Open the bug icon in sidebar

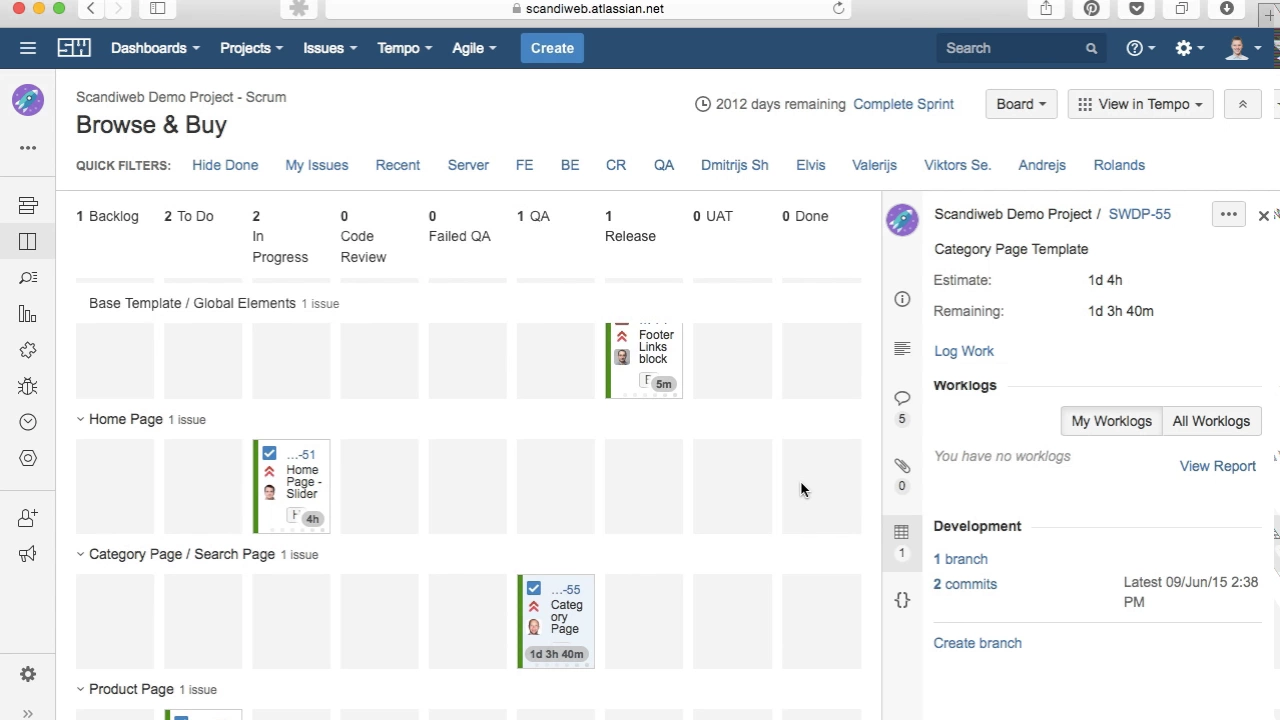28,386
